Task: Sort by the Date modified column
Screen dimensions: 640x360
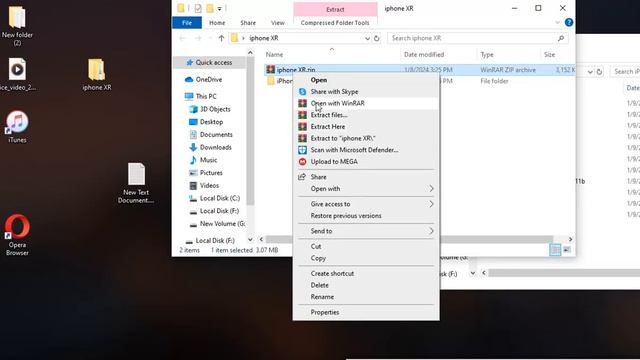Action: tap(424, 54)
